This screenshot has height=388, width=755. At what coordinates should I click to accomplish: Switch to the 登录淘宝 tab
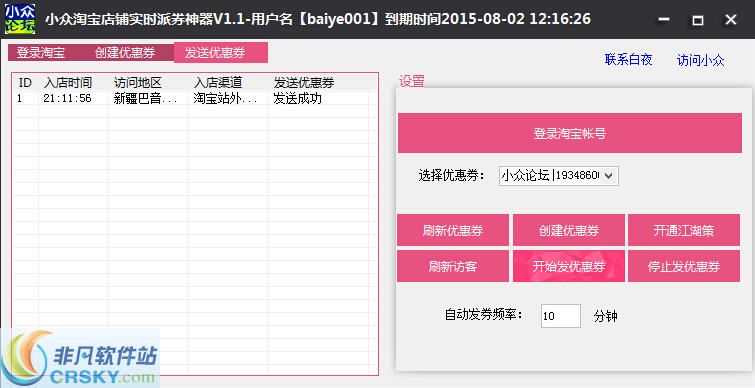coord(41,52)
